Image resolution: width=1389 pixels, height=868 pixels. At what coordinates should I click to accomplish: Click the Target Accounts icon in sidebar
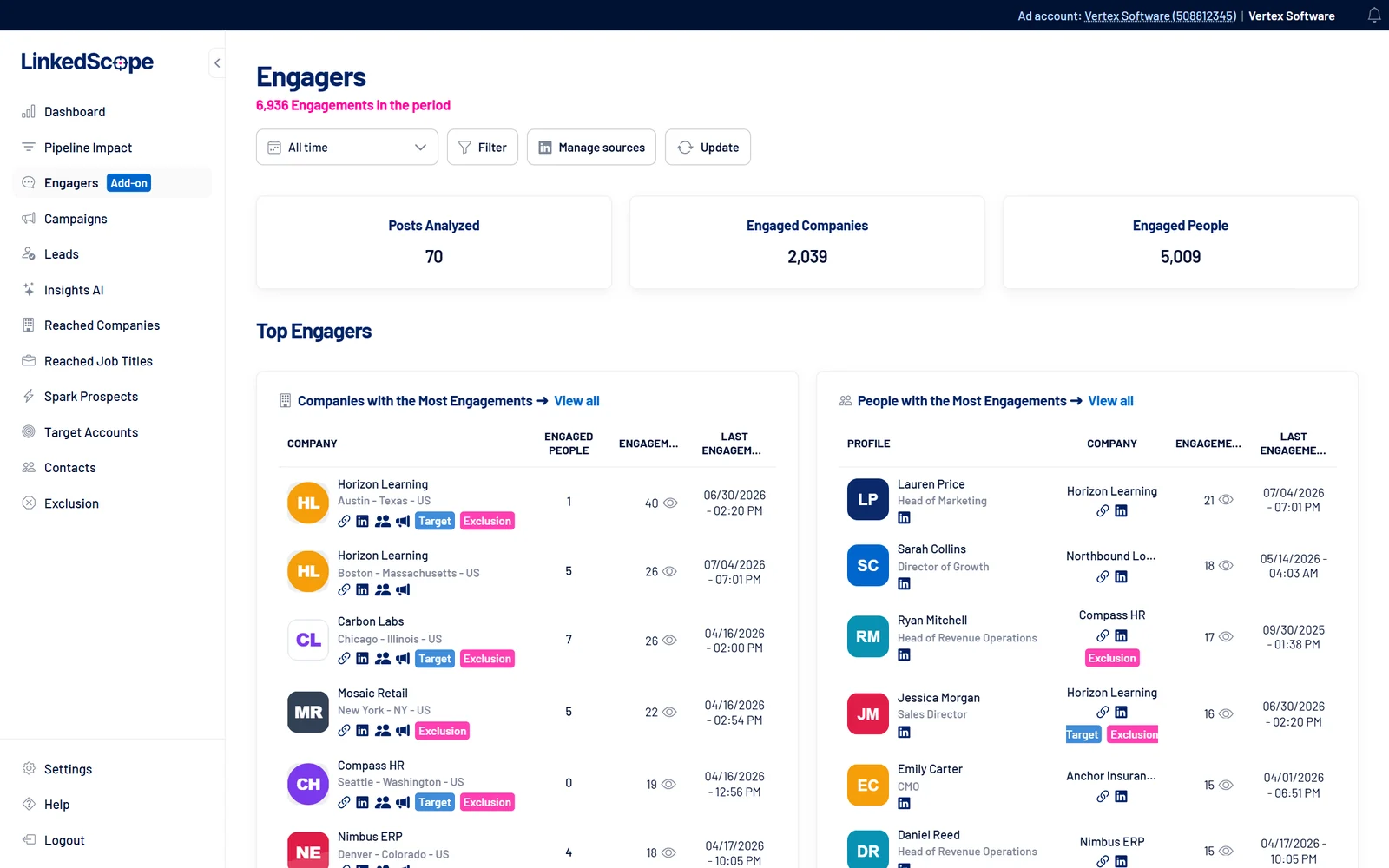tap(29, 432)
